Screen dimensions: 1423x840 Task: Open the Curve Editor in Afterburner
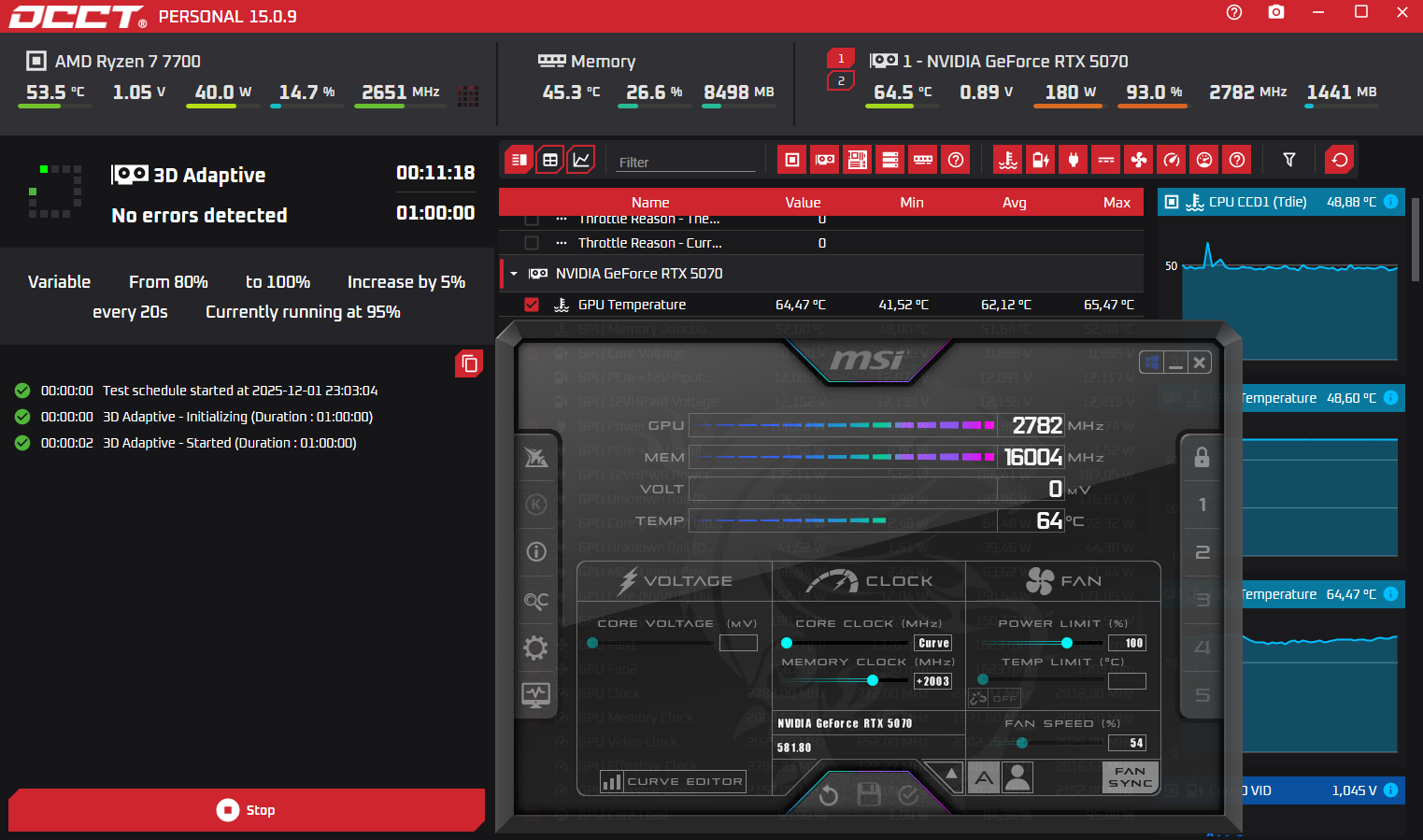(x=673, y=781)
